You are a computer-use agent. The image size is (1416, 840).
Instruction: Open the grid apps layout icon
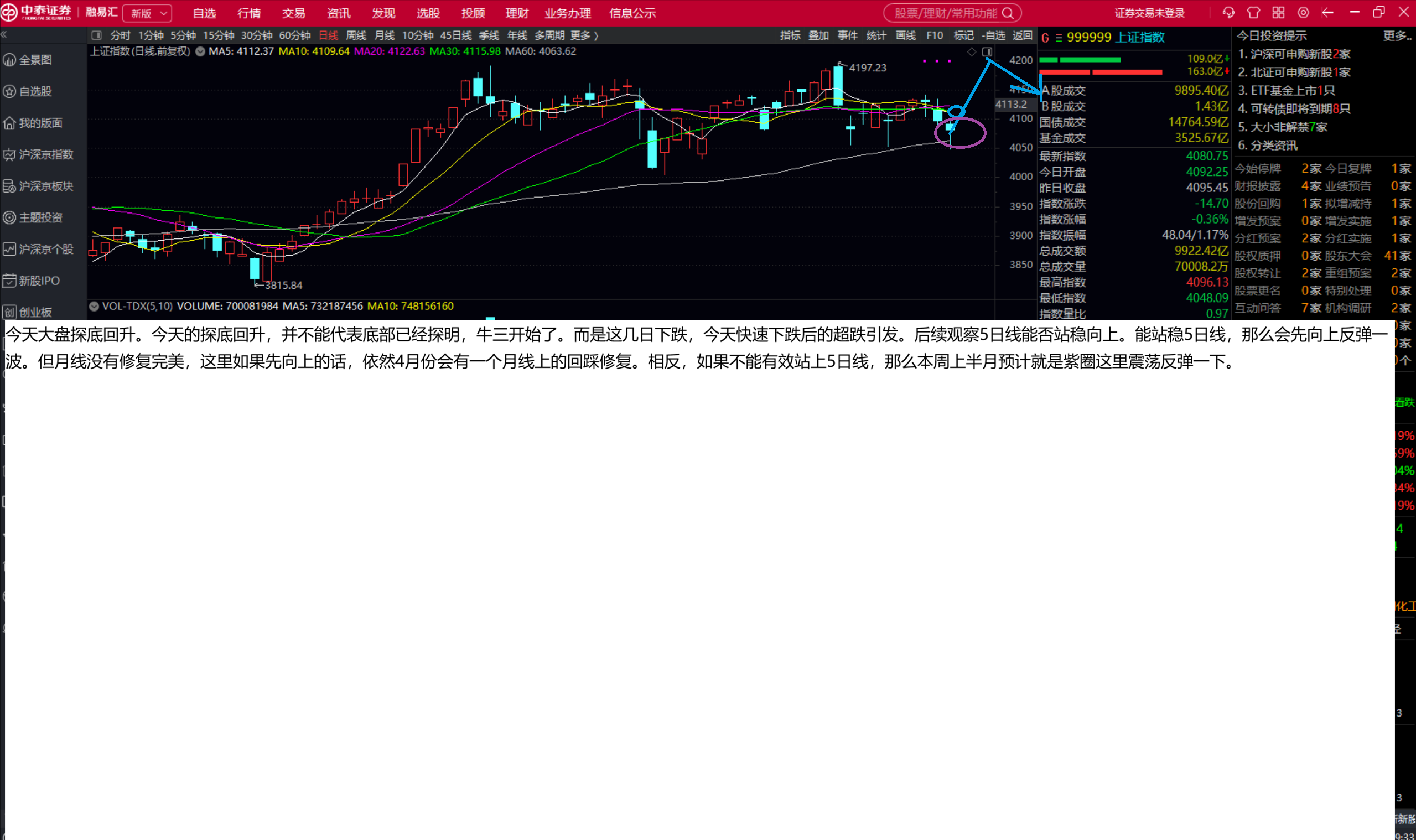(1278, 13)
